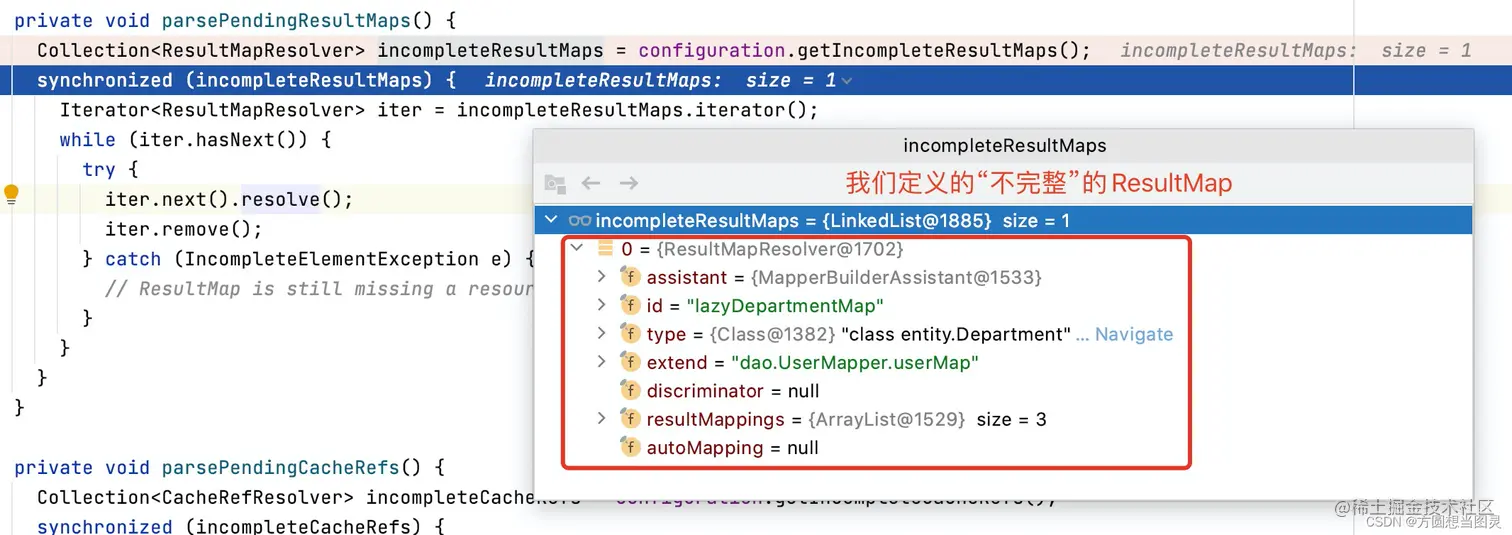
Task: Click iter.remove() in the code
Action: (x=184, y=229)
